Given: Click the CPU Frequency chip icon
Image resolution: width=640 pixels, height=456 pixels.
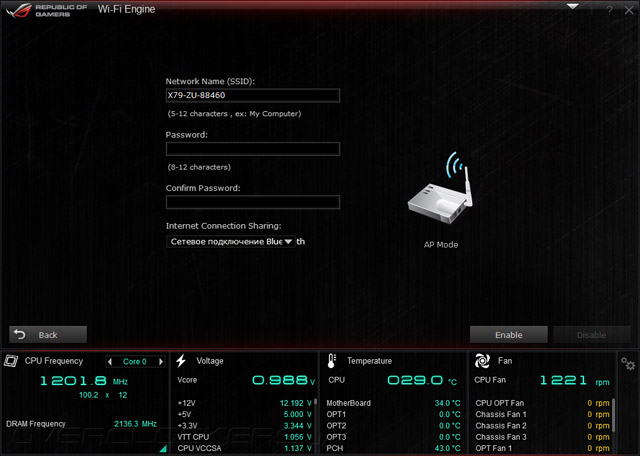Looking at the screenshot, I should coord(11,361).
